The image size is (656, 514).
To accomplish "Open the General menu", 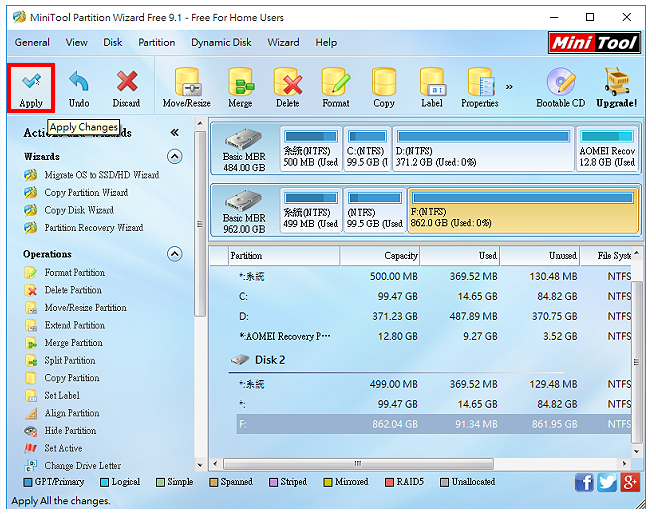I will [32, 42].
